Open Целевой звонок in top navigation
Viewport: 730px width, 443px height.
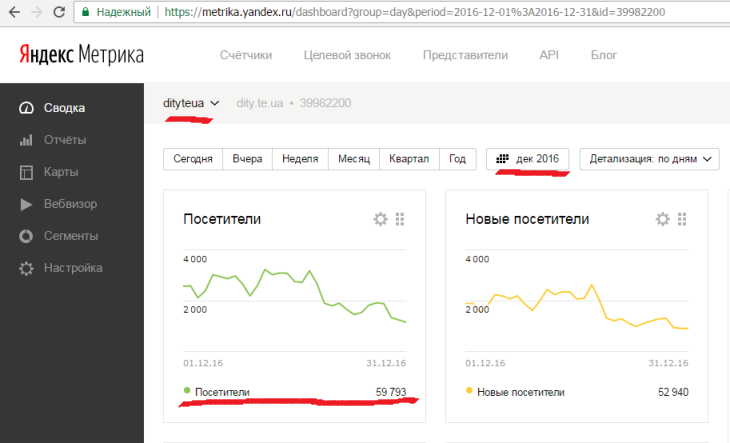point(347,55)
